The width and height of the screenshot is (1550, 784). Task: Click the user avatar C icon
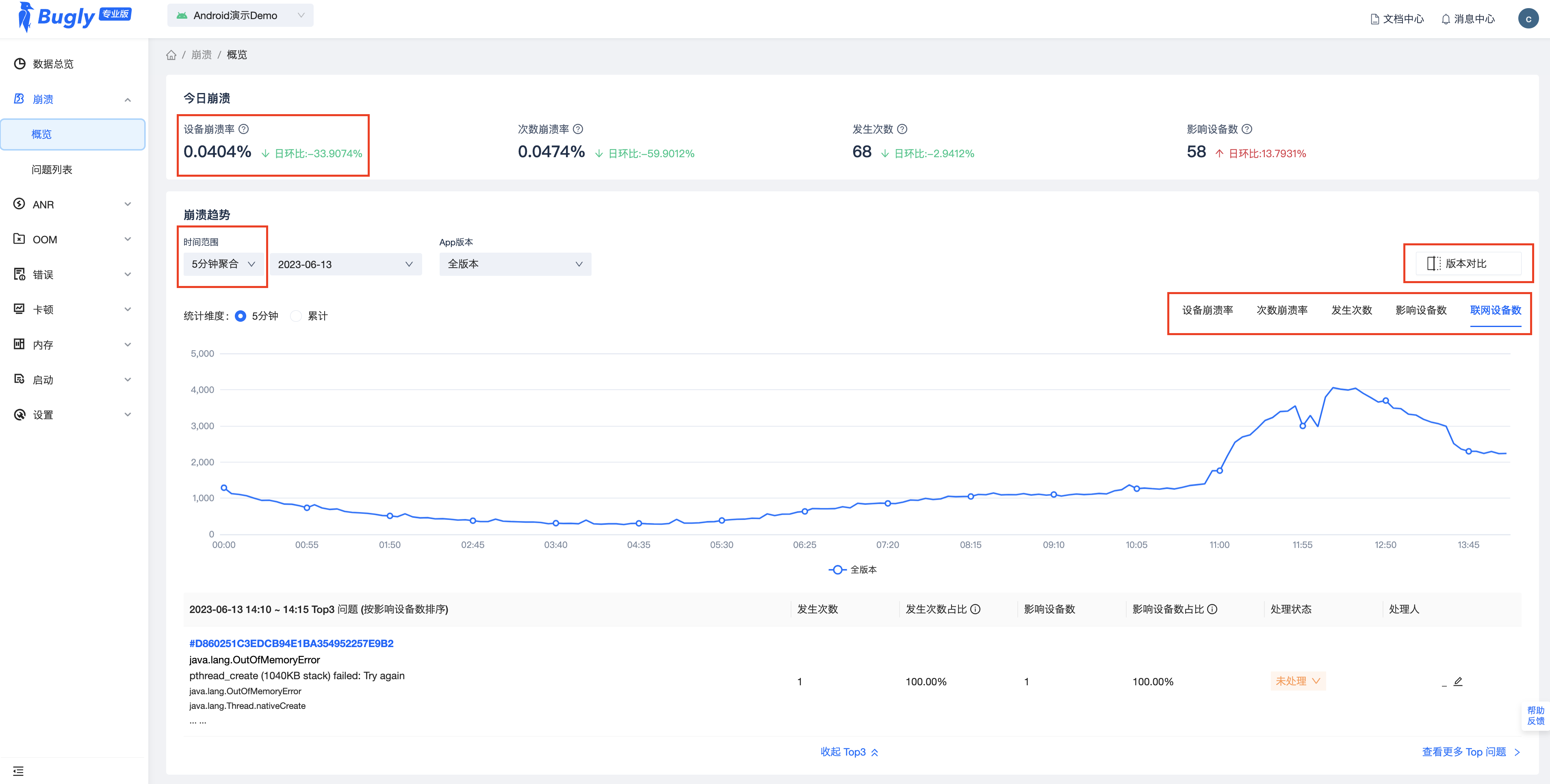[x=1528, y=19]
